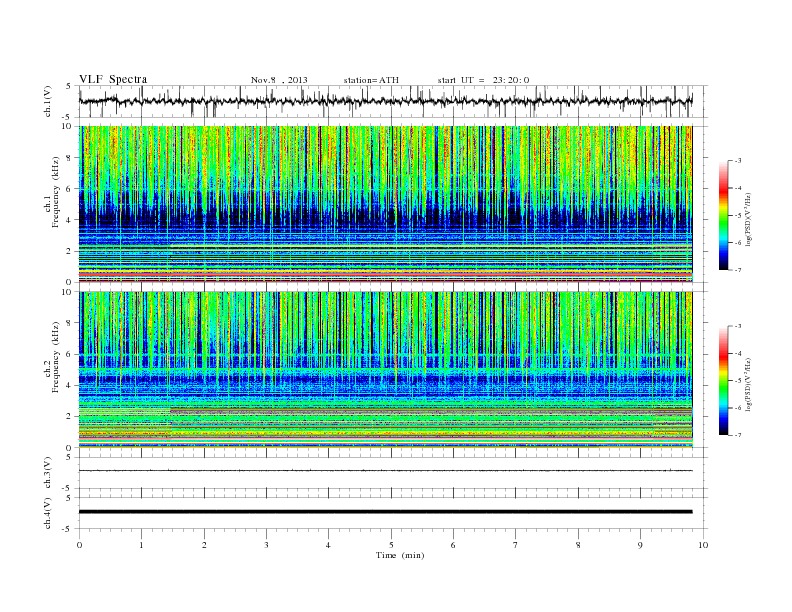This screenshot has height=612, width=792.
Task: Click the thick ch.4 voltage trace
Action: 386,512
